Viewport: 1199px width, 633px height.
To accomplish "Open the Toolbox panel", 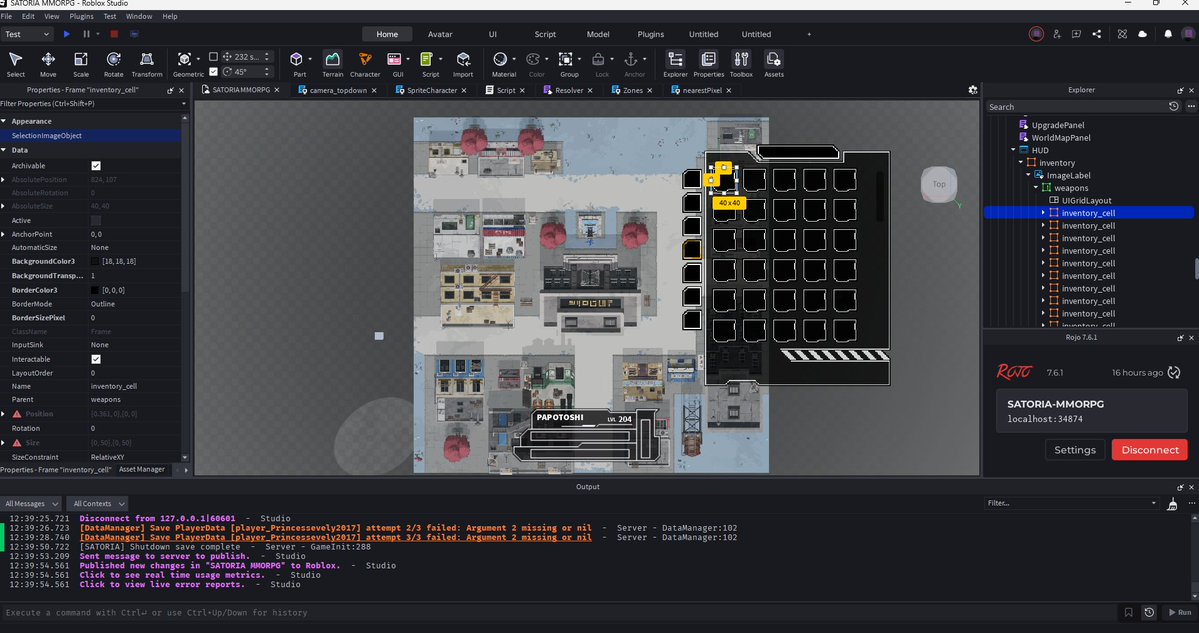I will coord(741,64).
